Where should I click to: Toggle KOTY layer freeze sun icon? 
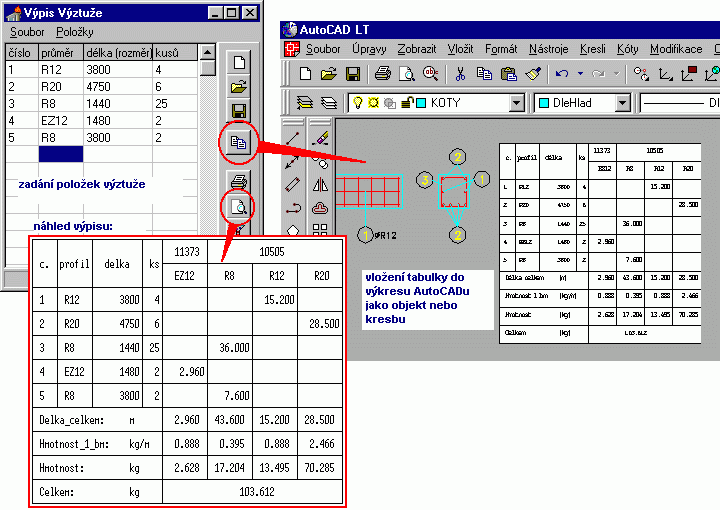pos(374,103)
